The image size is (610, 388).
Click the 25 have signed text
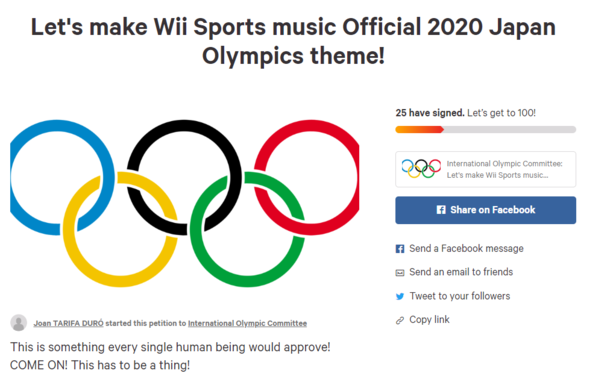[430, 113]
